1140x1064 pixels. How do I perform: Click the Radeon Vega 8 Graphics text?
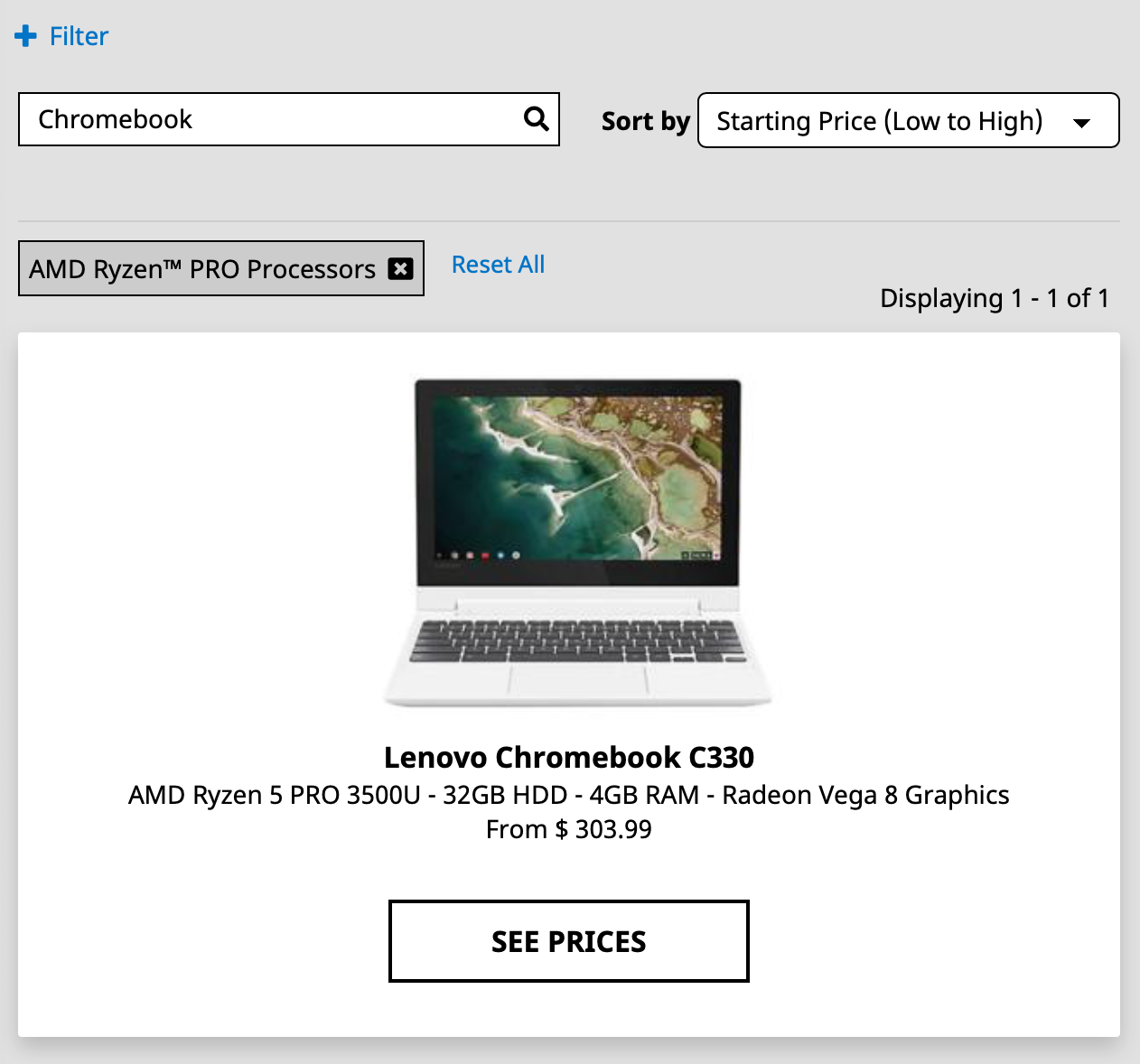[x=865, y=795]
